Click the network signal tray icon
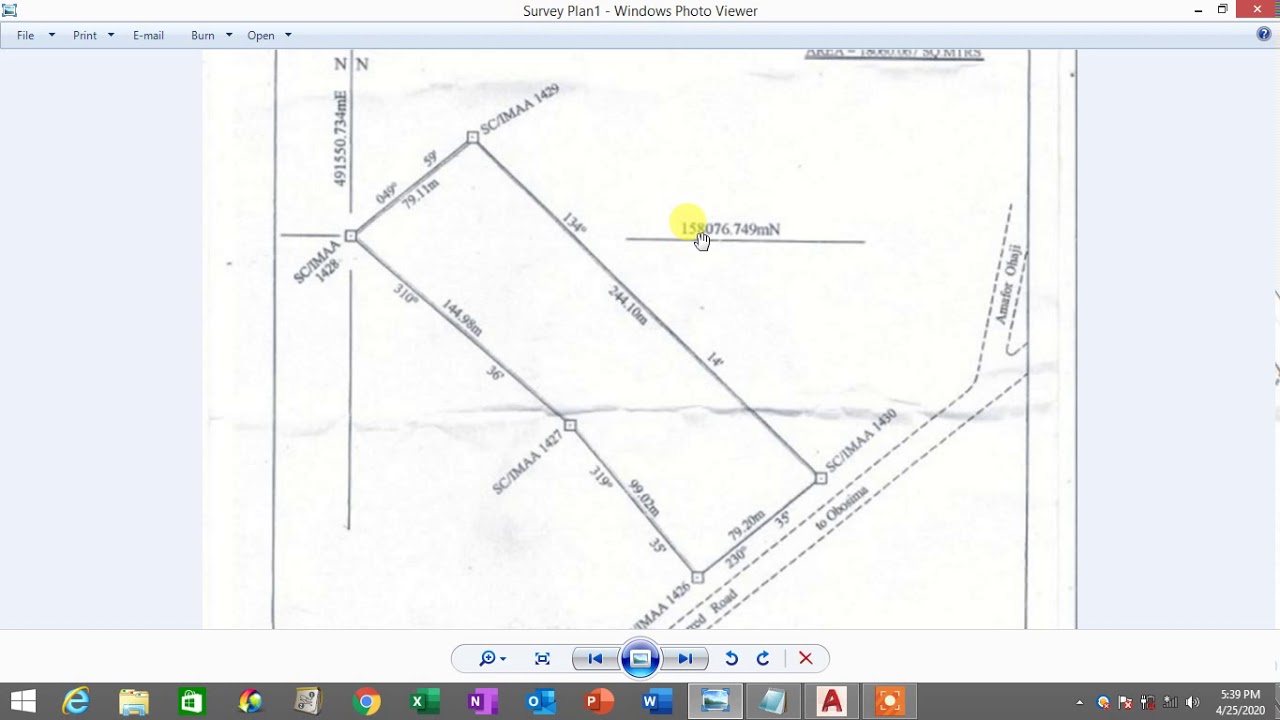 click(1169, 702)
